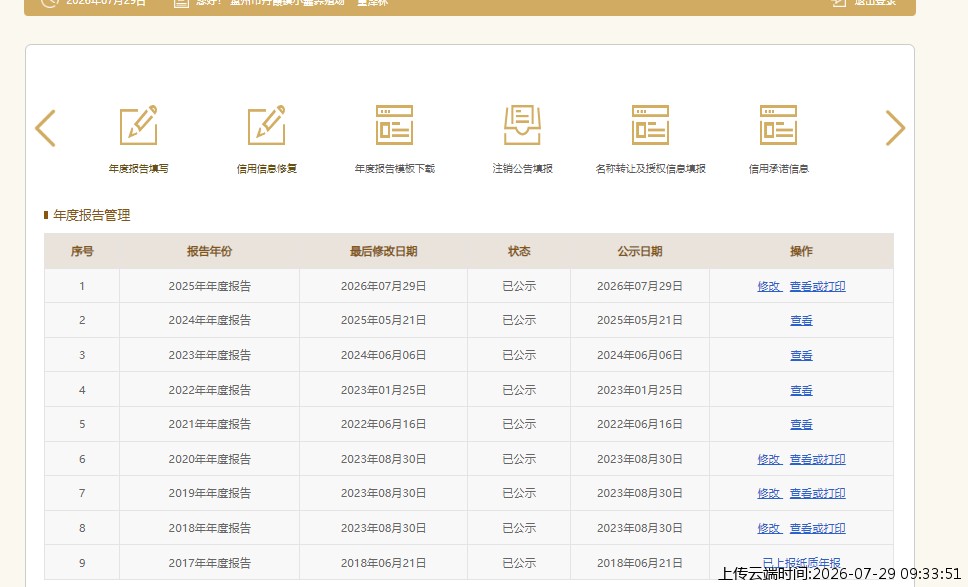
Task: Click 公示日期 of the 2020年年度报告 row
Action: click(x=640, y=459)
